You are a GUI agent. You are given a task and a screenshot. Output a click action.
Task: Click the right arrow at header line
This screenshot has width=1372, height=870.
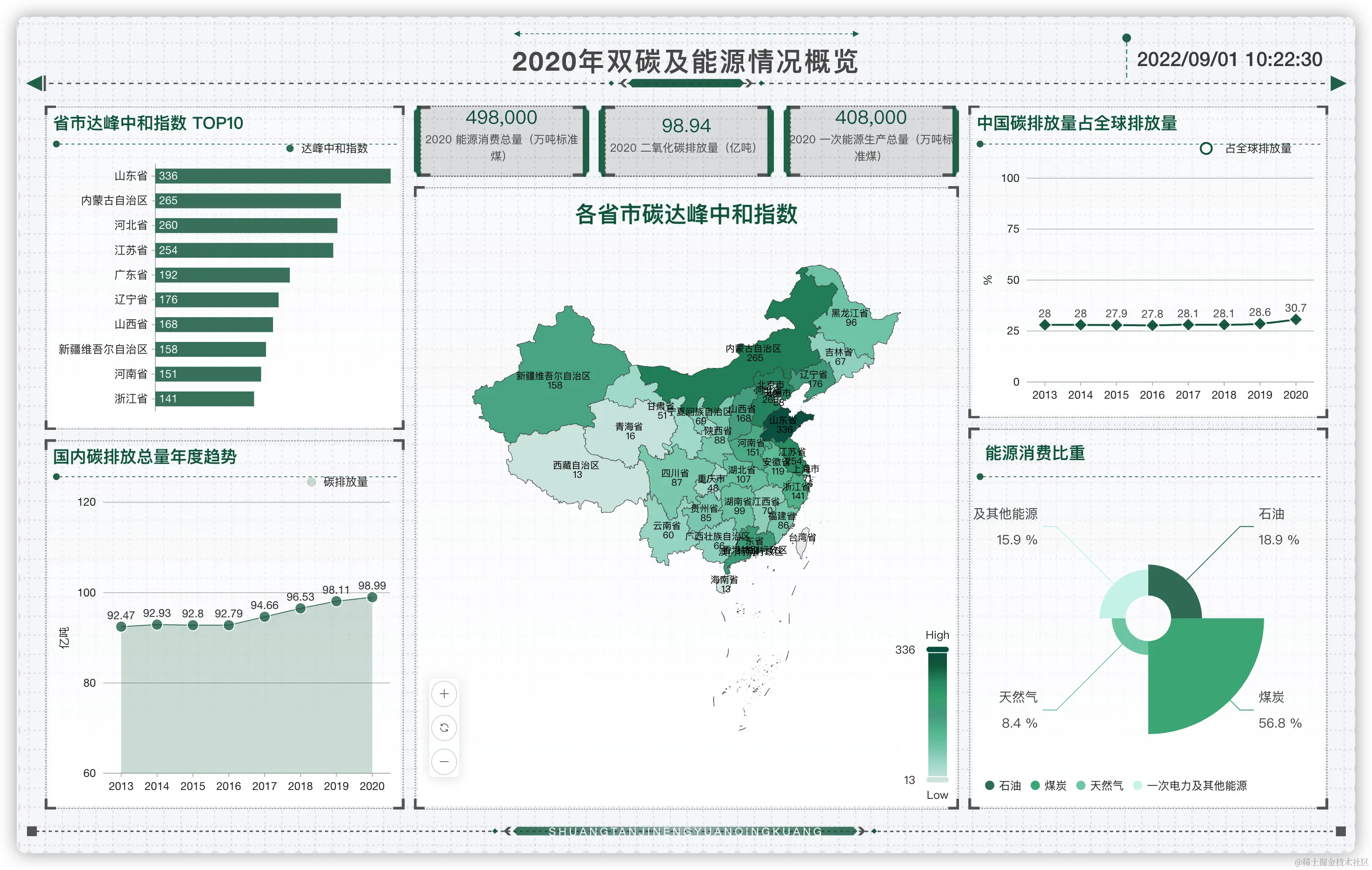pos(1338,83)
